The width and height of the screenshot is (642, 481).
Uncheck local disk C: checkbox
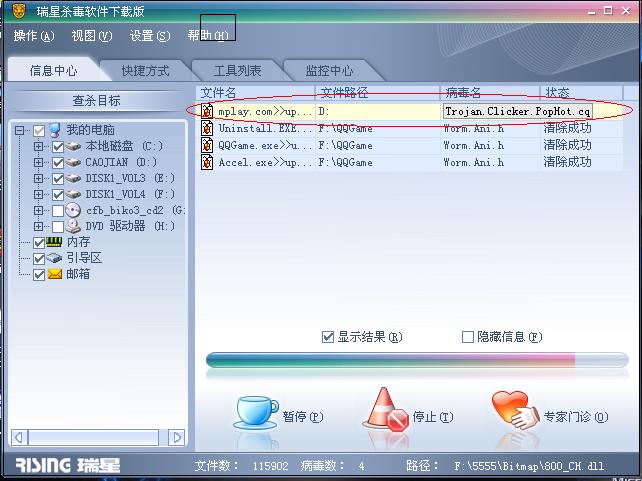coord(58,147)
